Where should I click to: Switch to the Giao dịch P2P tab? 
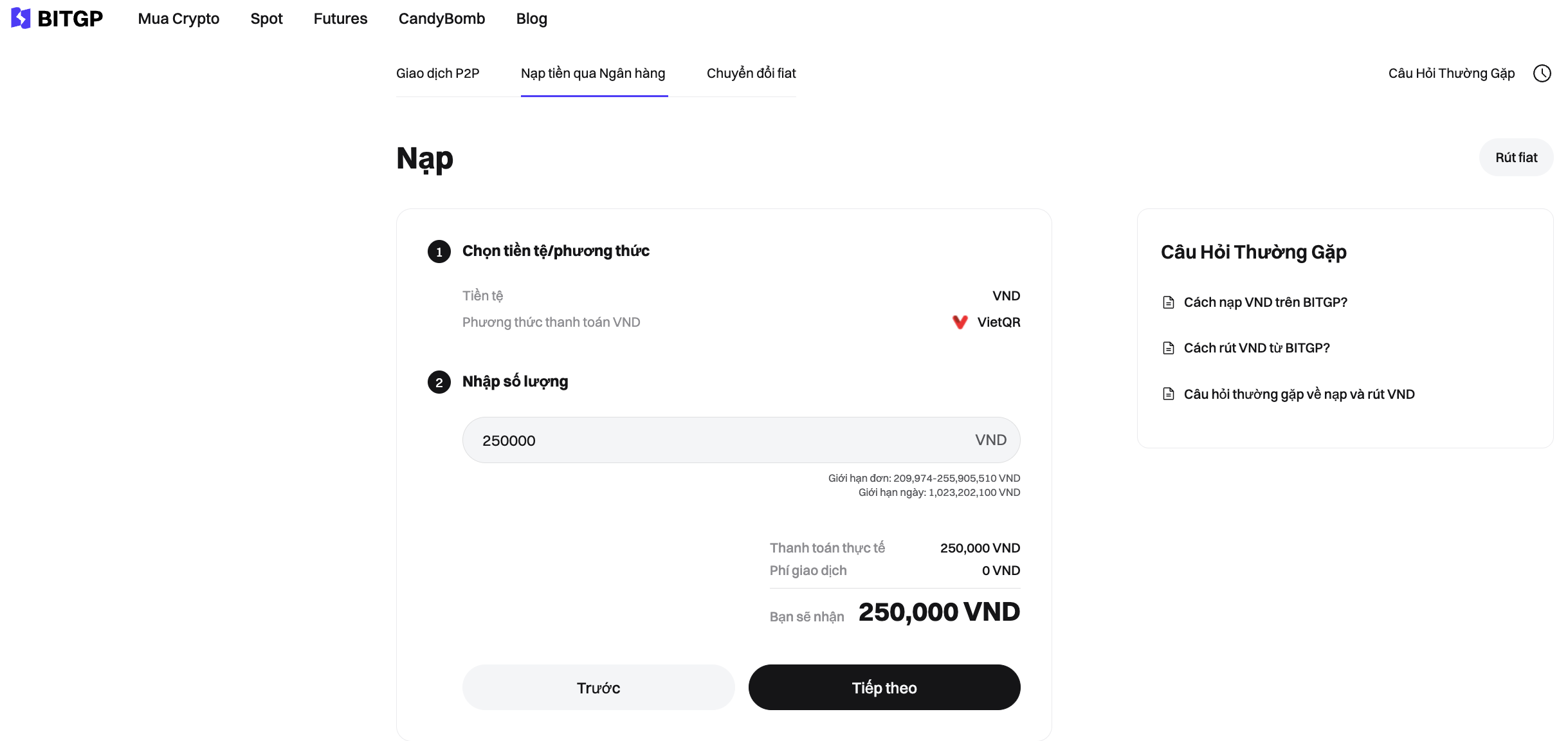pos(438,73)
